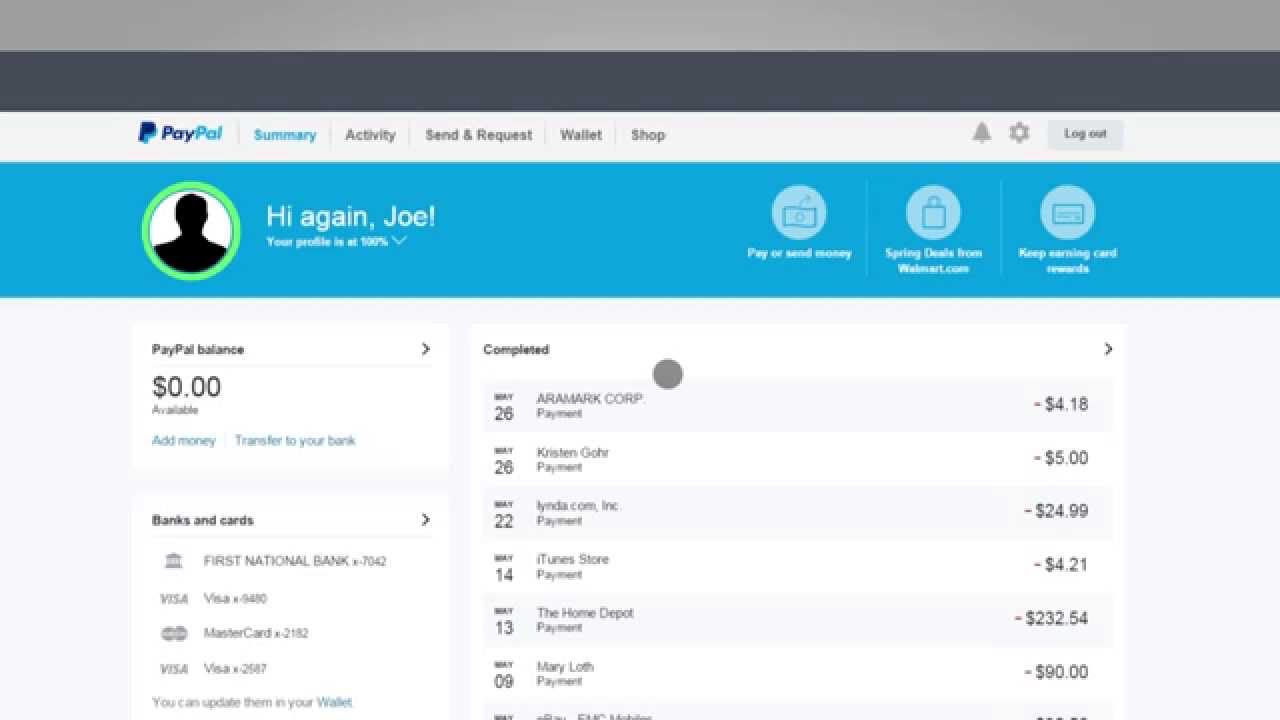Click the -$232.54 amount
Image resolution: width=1280 pixels, height=720 pixels.
(x=1051, y=618)
